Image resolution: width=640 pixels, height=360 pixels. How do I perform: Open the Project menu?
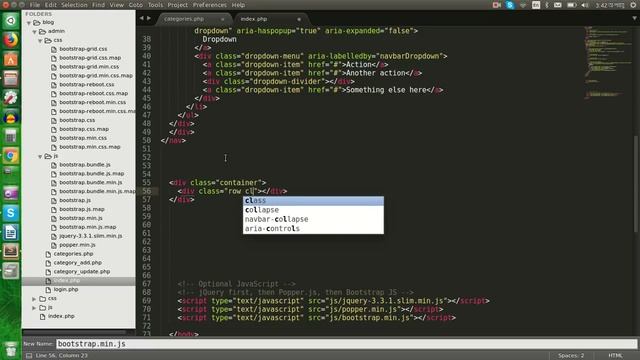pos(178,5)
